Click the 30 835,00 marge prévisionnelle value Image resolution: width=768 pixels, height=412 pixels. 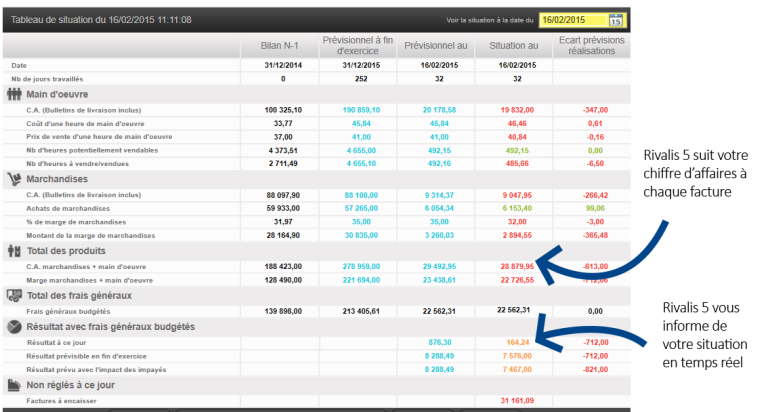click(x=361, y=236)
